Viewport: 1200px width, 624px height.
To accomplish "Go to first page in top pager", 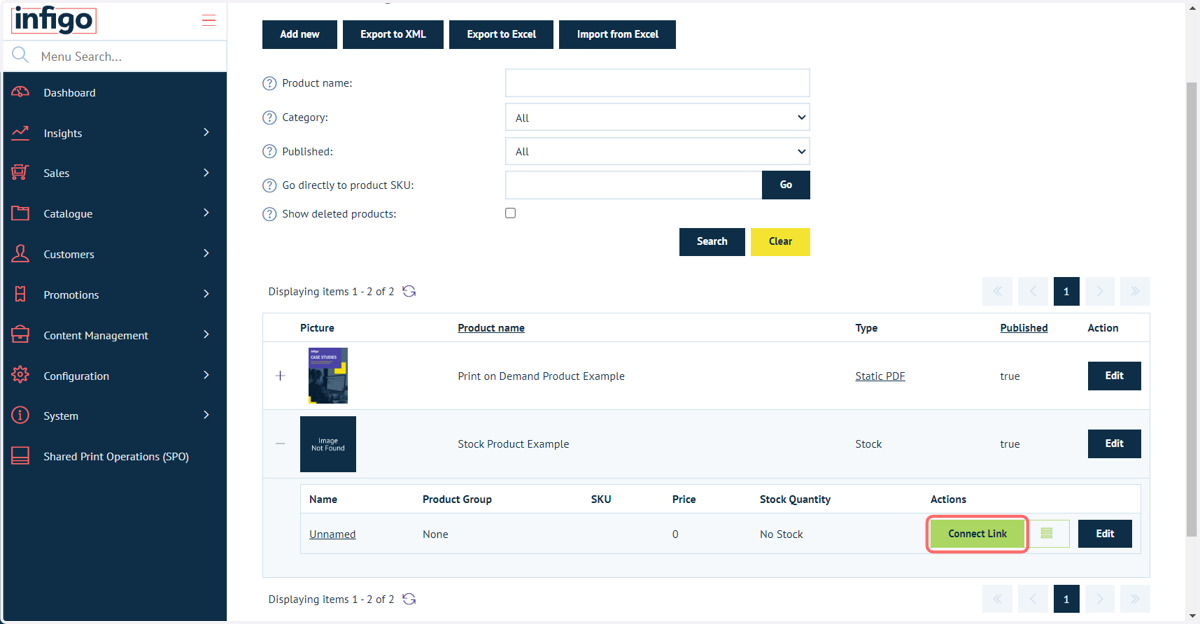I will pos(997,291).
